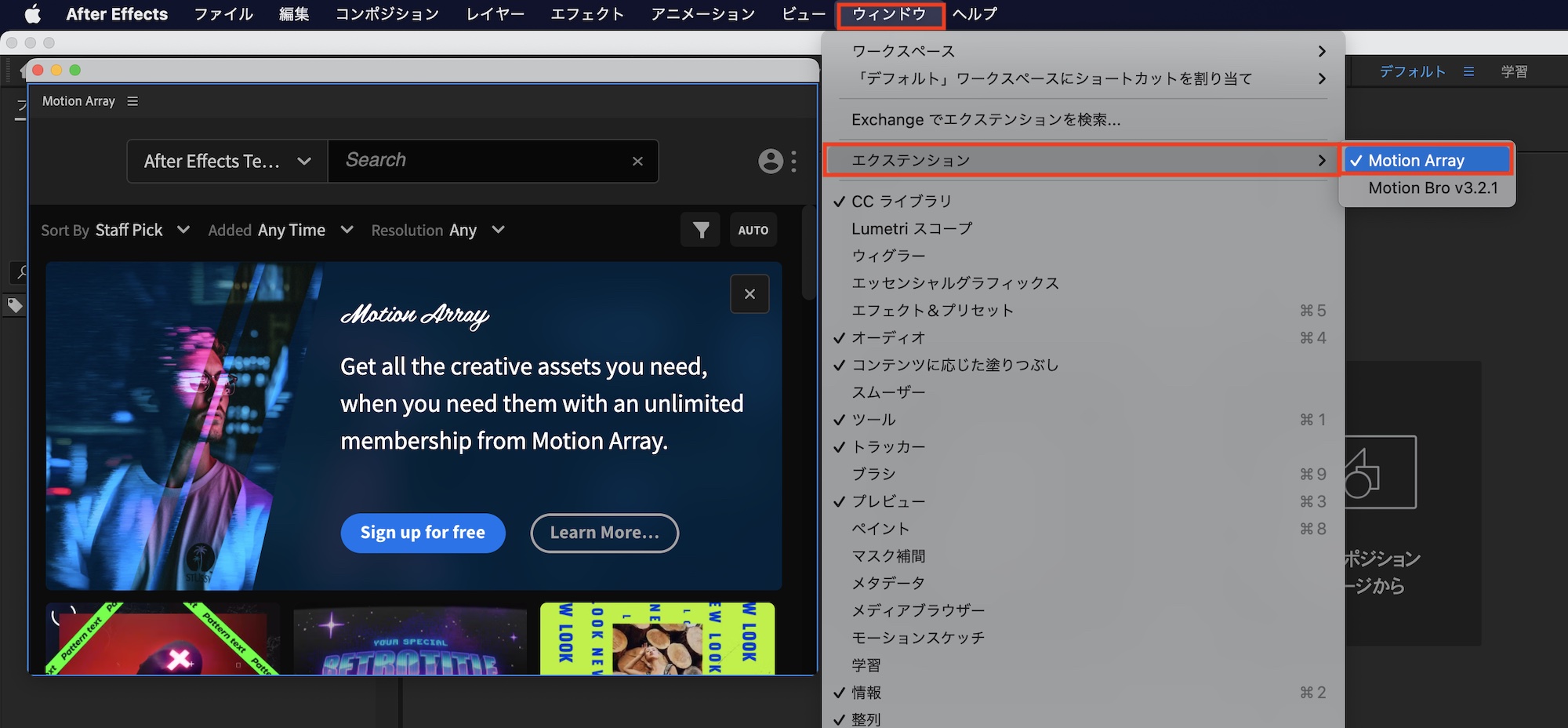
Task: Select the Motion Array panel tab
Action: [78, 101]
